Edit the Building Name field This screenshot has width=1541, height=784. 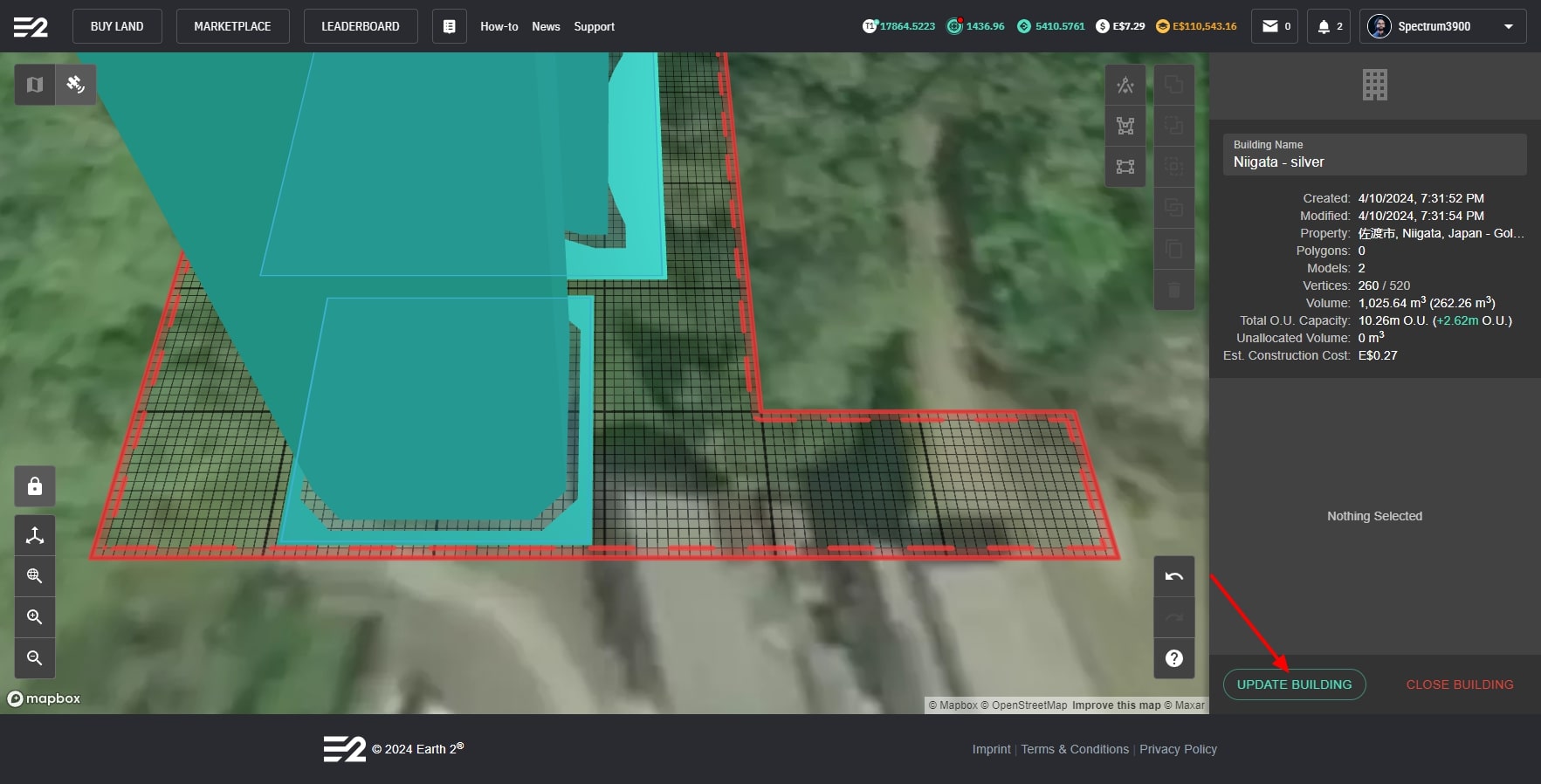click(1373, 162)
